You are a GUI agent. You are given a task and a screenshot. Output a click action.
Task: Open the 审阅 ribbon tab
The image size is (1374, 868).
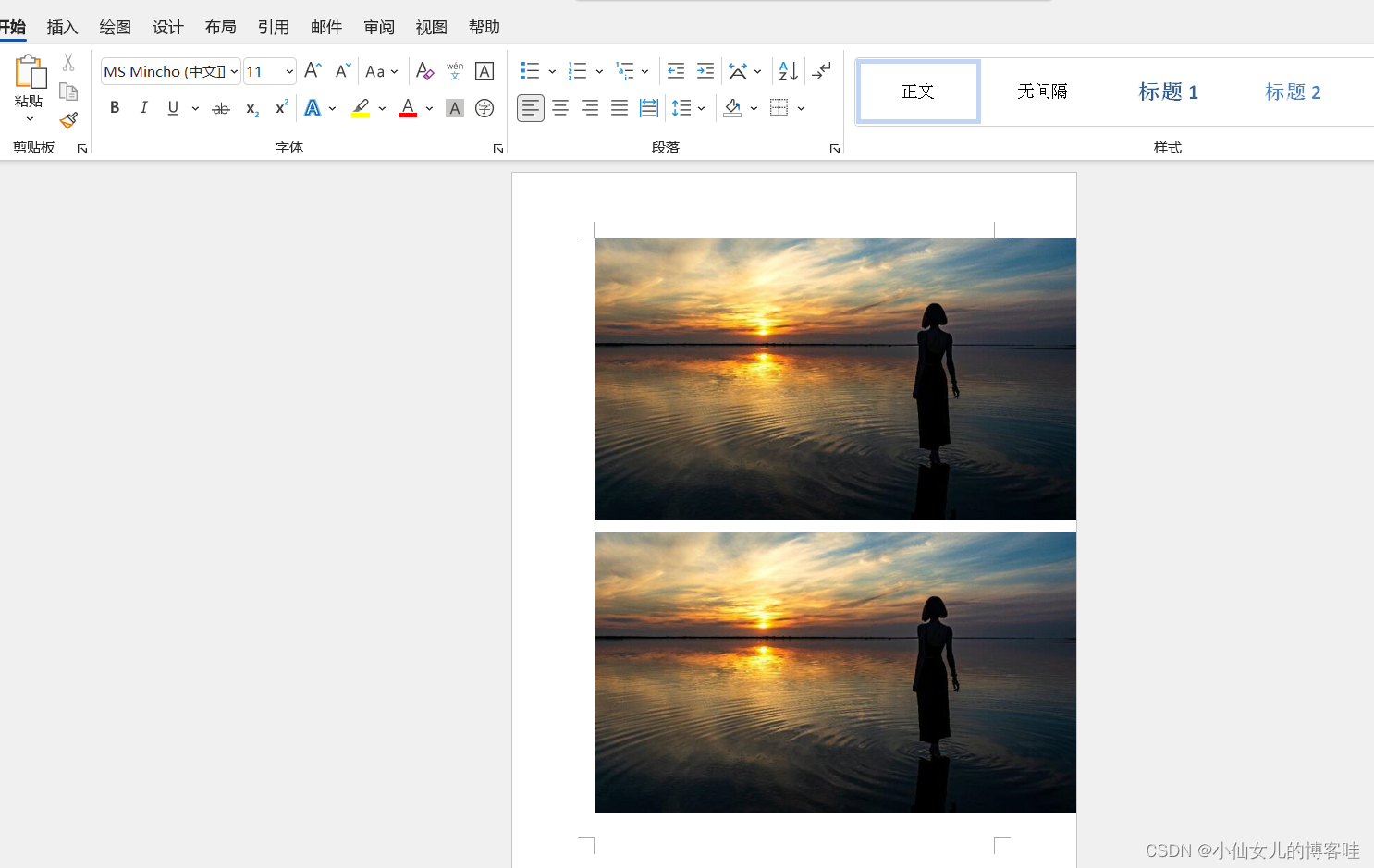(x=379, y=27)
